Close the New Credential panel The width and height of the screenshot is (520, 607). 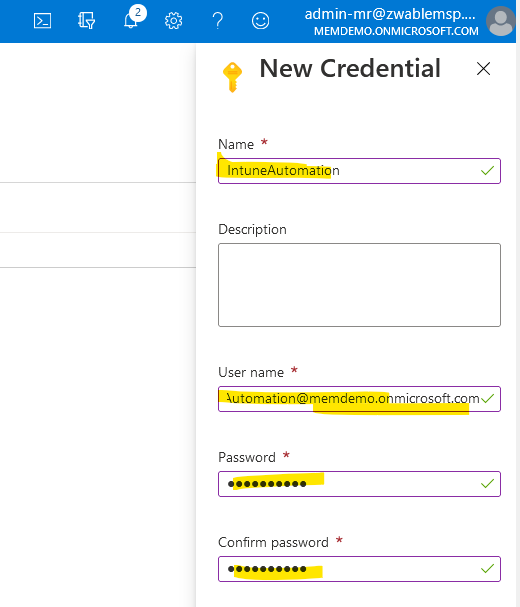coord(483,69)
